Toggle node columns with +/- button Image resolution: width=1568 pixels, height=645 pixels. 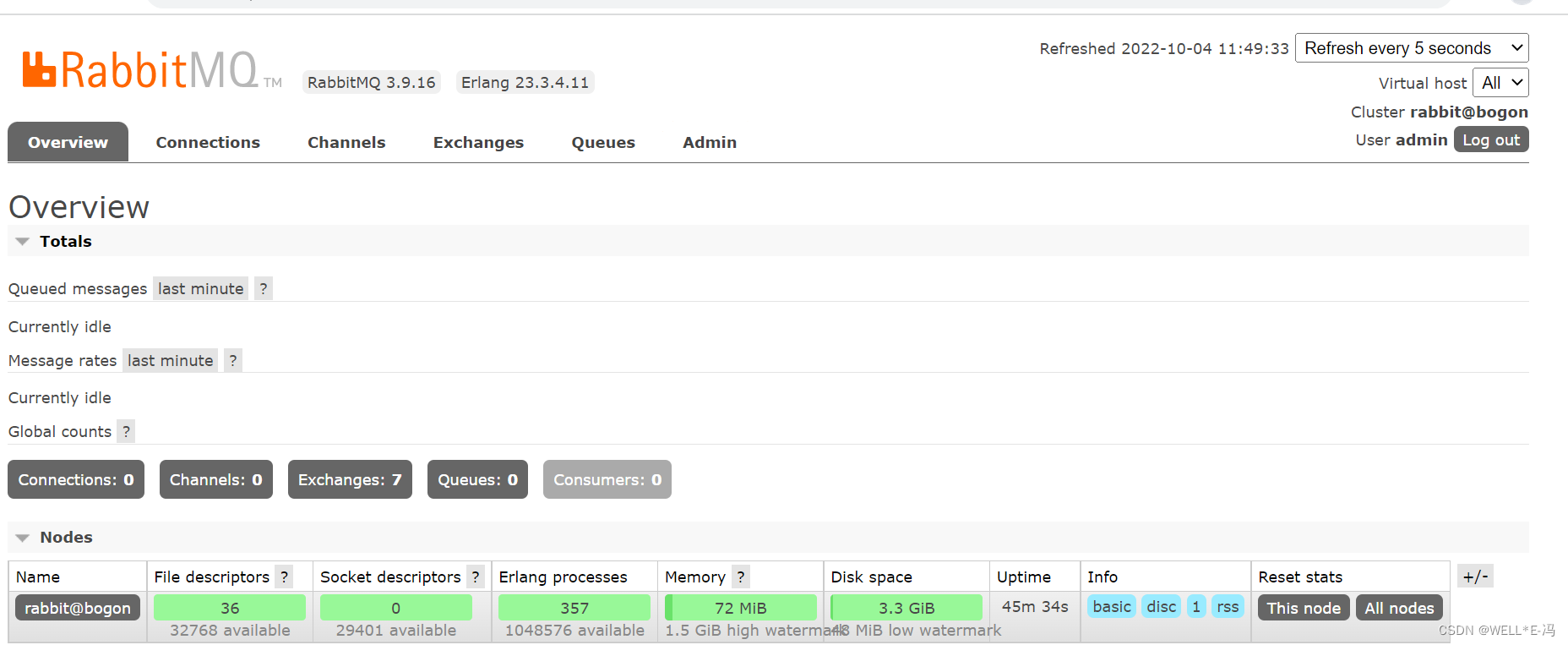click(x=1475, y=577)
